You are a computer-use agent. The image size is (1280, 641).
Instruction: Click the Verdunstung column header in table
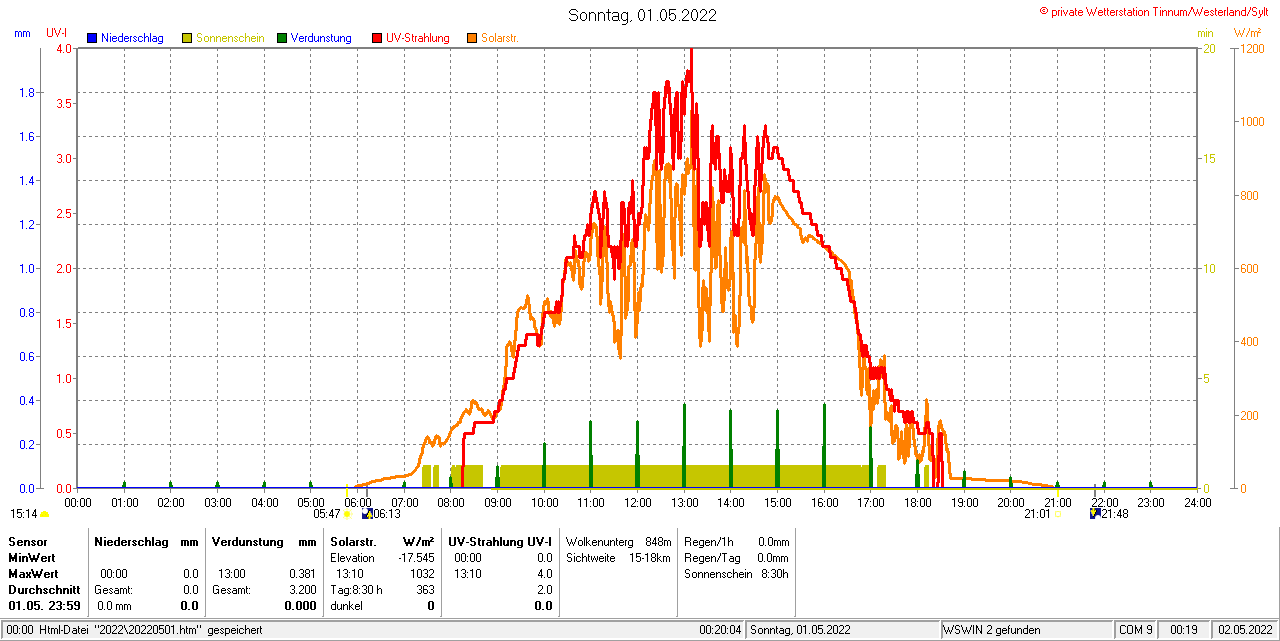point(248,541)
